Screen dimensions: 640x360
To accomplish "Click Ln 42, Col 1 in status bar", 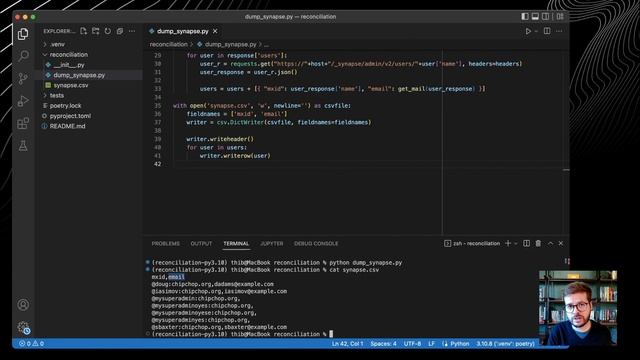I will pyautogui.click(x=347, y=344).
